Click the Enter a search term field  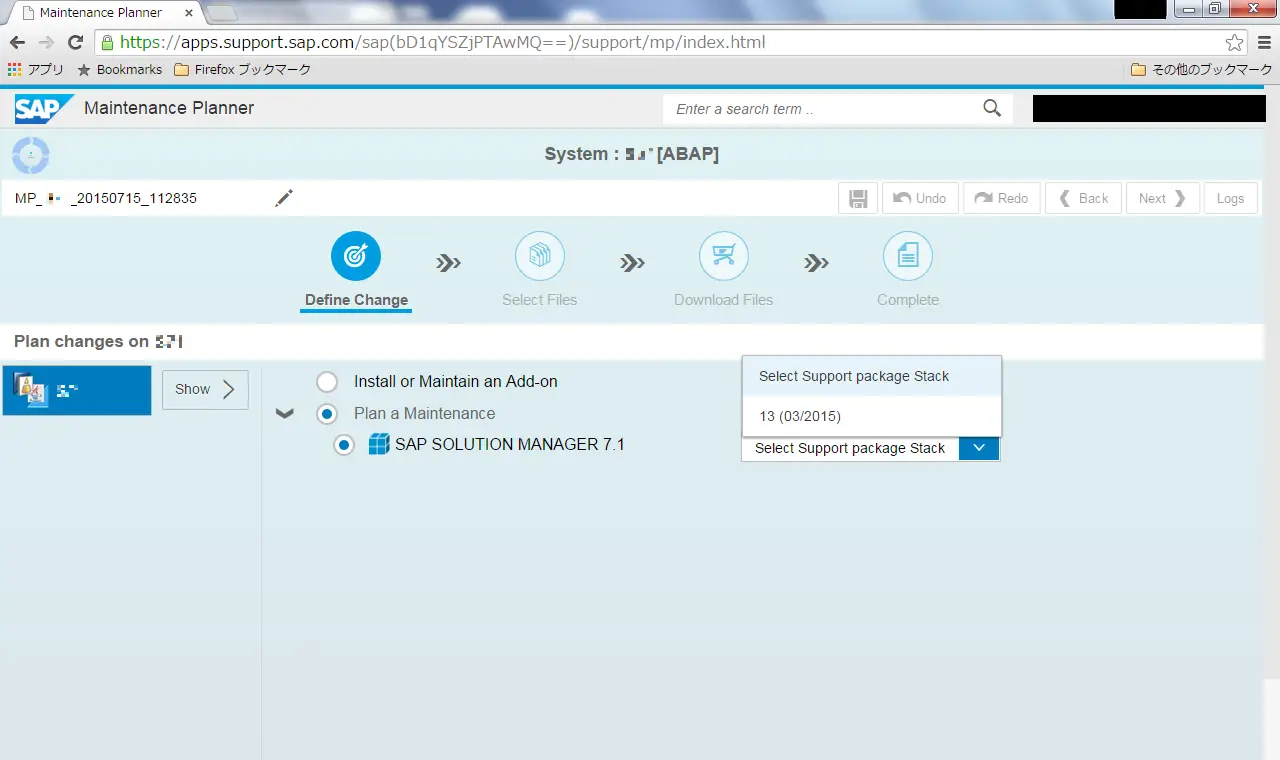coord(820,109)
